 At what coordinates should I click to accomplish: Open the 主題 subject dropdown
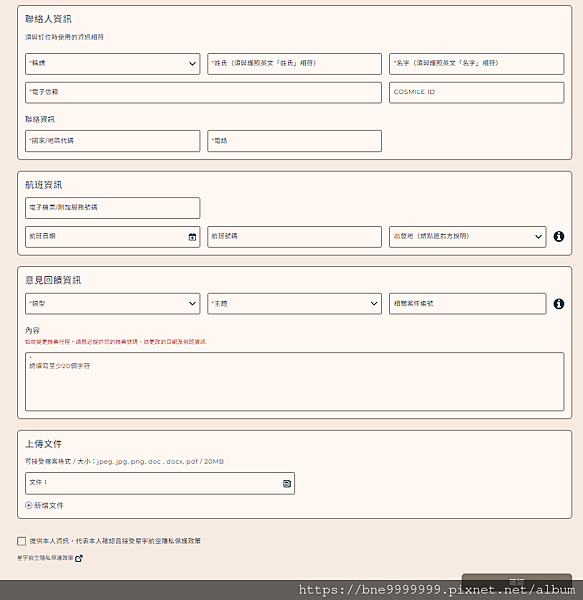click(x=294, y=304)
